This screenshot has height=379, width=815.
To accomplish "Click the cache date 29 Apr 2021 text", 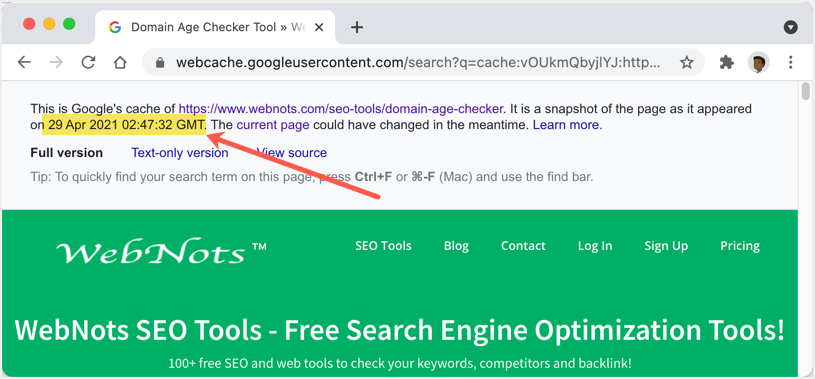I will pyautogui.click(x=127, y=125).
